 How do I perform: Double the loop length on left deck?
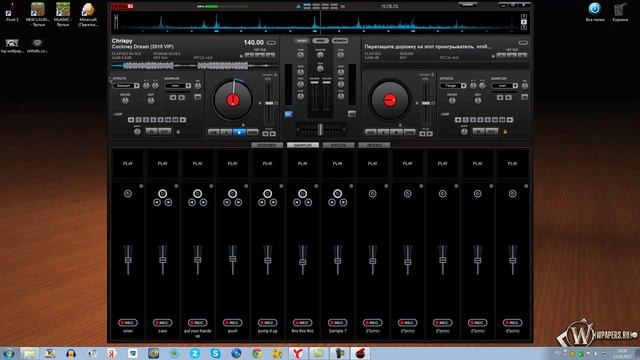[x=183, y=120]
